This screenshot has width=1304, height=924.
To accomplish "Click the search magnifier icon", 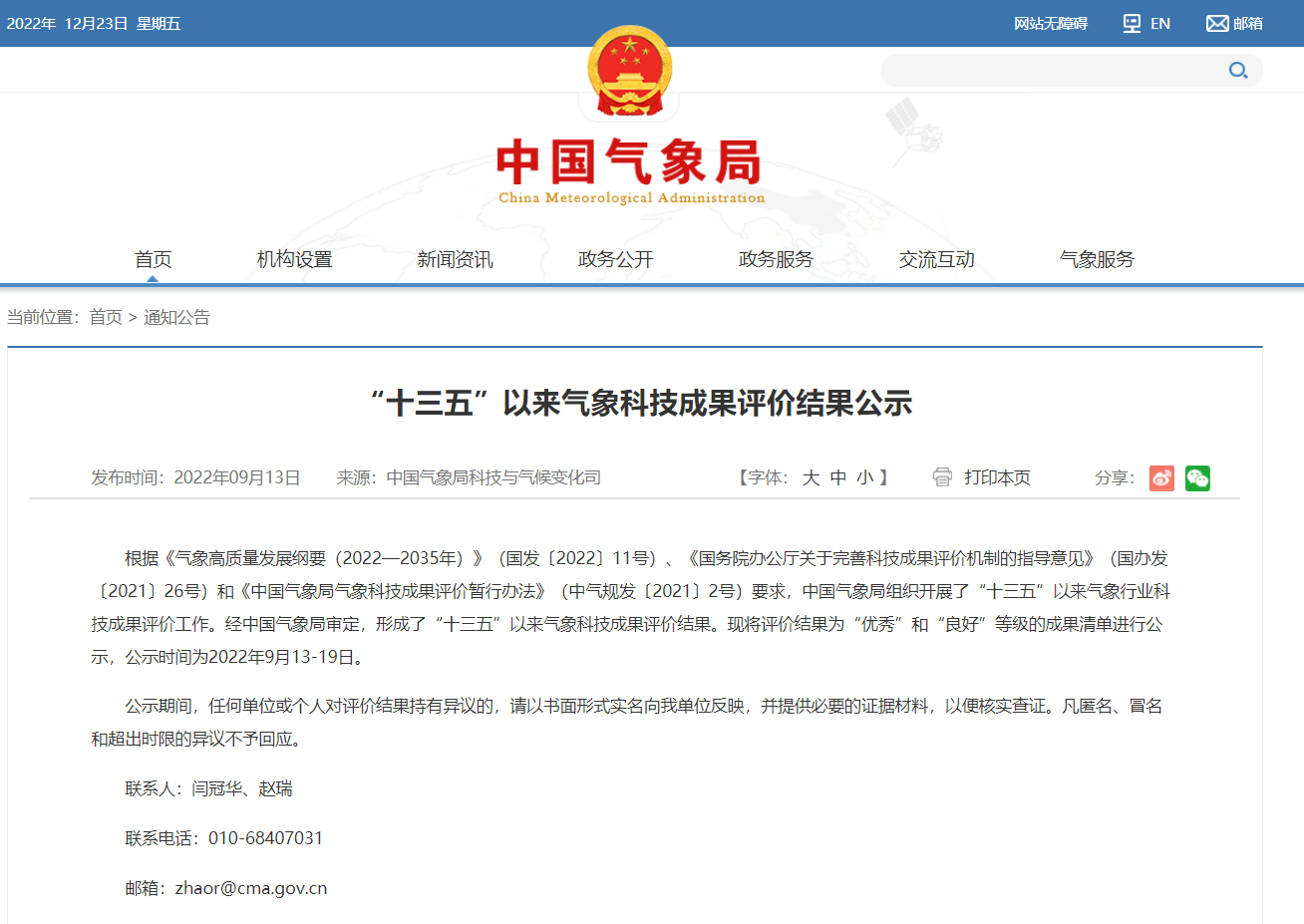I will 1238,71.
